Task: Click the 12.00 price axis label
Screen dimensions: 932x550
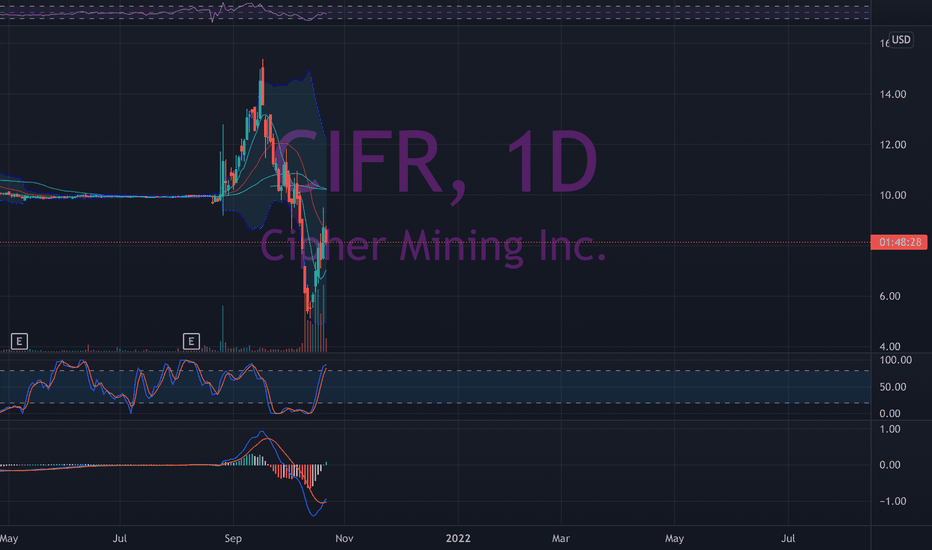Action: 893,144
